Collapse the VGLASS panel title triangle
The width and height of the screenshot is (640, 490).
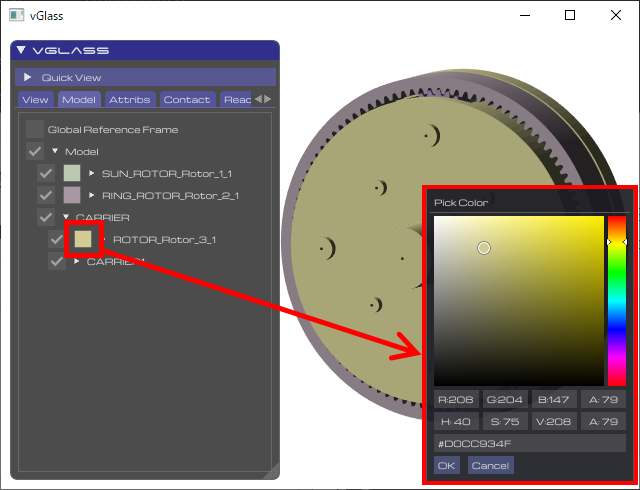point(22,50)
